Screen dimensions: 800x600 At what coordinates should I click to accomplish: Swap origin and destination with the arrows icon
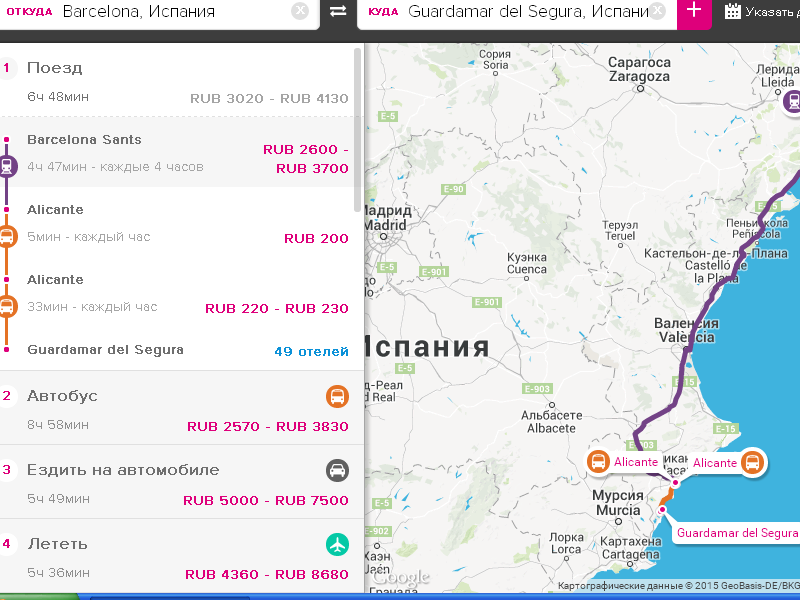[x=338, y=12]
